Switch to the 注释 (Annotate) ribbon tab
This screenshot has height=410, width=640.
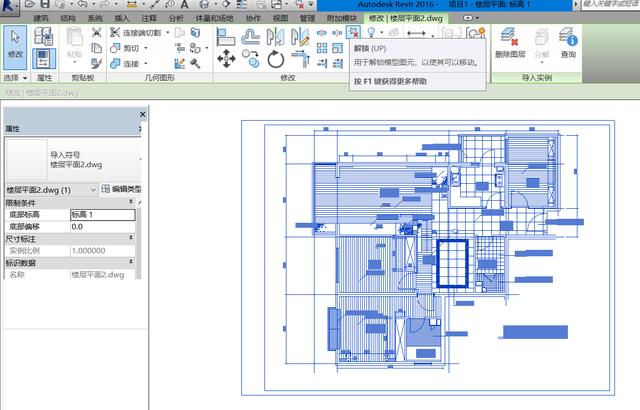click(148, 18)
